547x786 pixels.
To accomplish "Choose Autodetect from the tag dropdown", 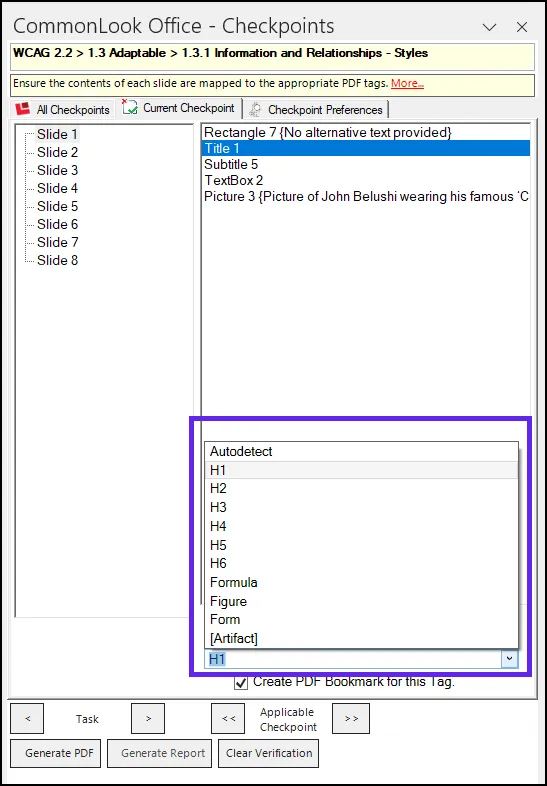I will (361, 452).
